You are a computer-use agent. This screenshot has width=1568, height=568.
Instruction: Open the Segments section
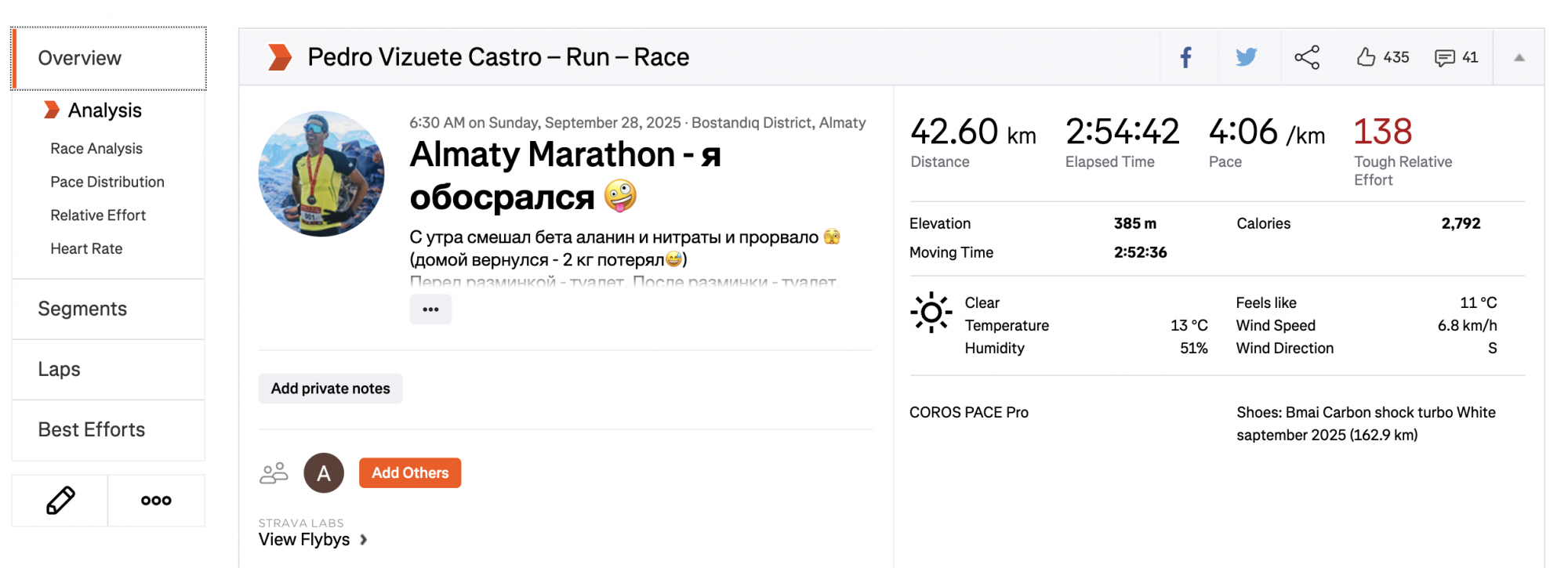82,309
